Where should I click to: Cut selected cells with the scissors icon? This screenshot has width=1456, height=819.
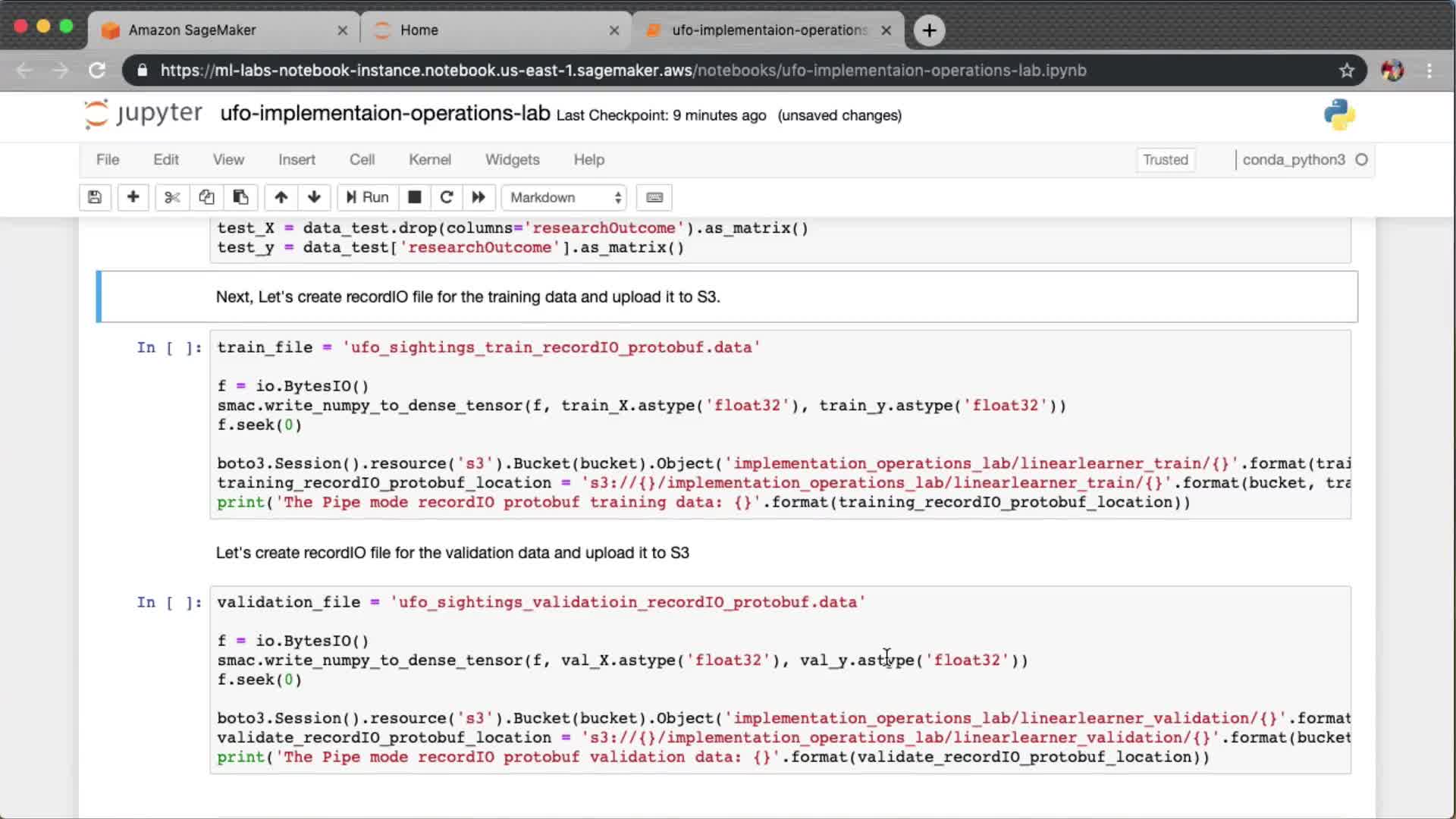point(172,197)
